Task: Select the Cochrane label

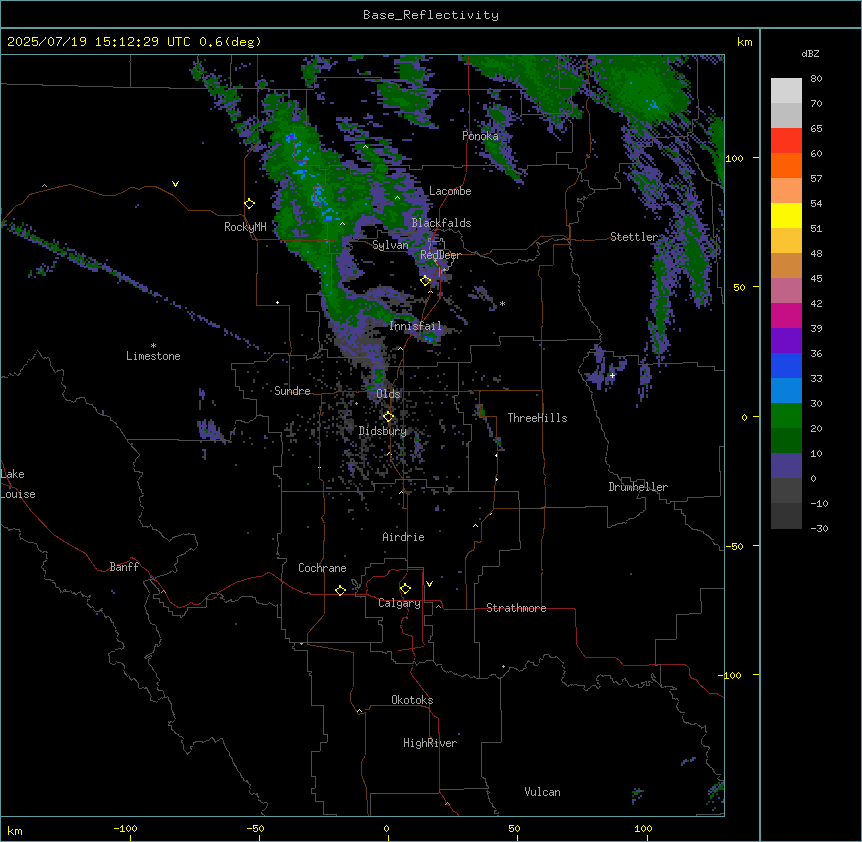Action: 322,568
